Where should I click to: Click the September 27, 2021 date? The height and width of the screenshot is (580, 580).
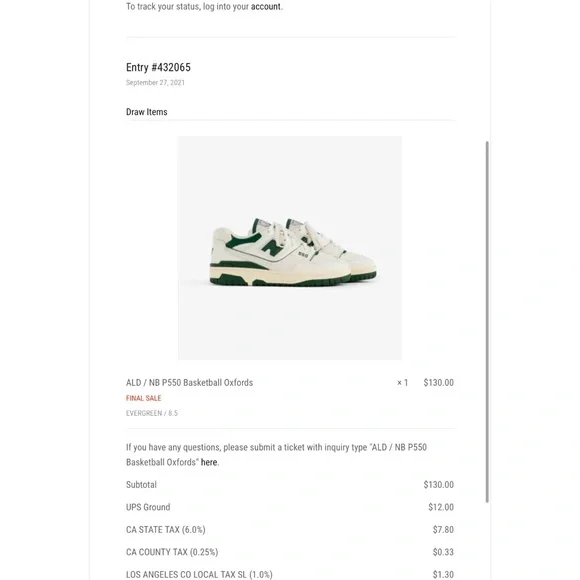(155, 82)
